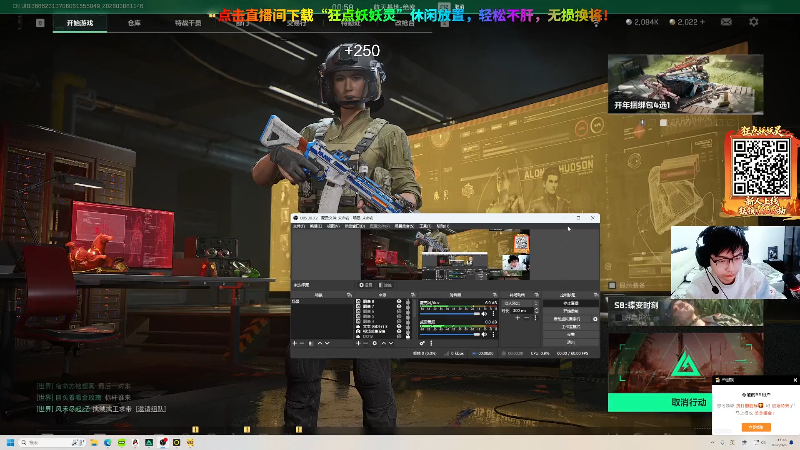800x450 pixels.
Task: Open the game mail envelope icon
Action: 726,21
